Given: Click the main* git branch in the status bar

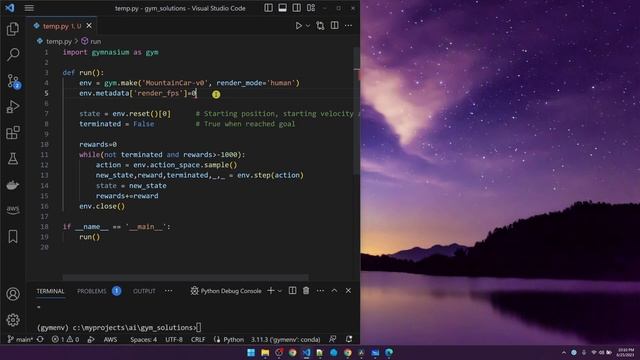Looking at the screenshot, I should [x=20, y=339].
